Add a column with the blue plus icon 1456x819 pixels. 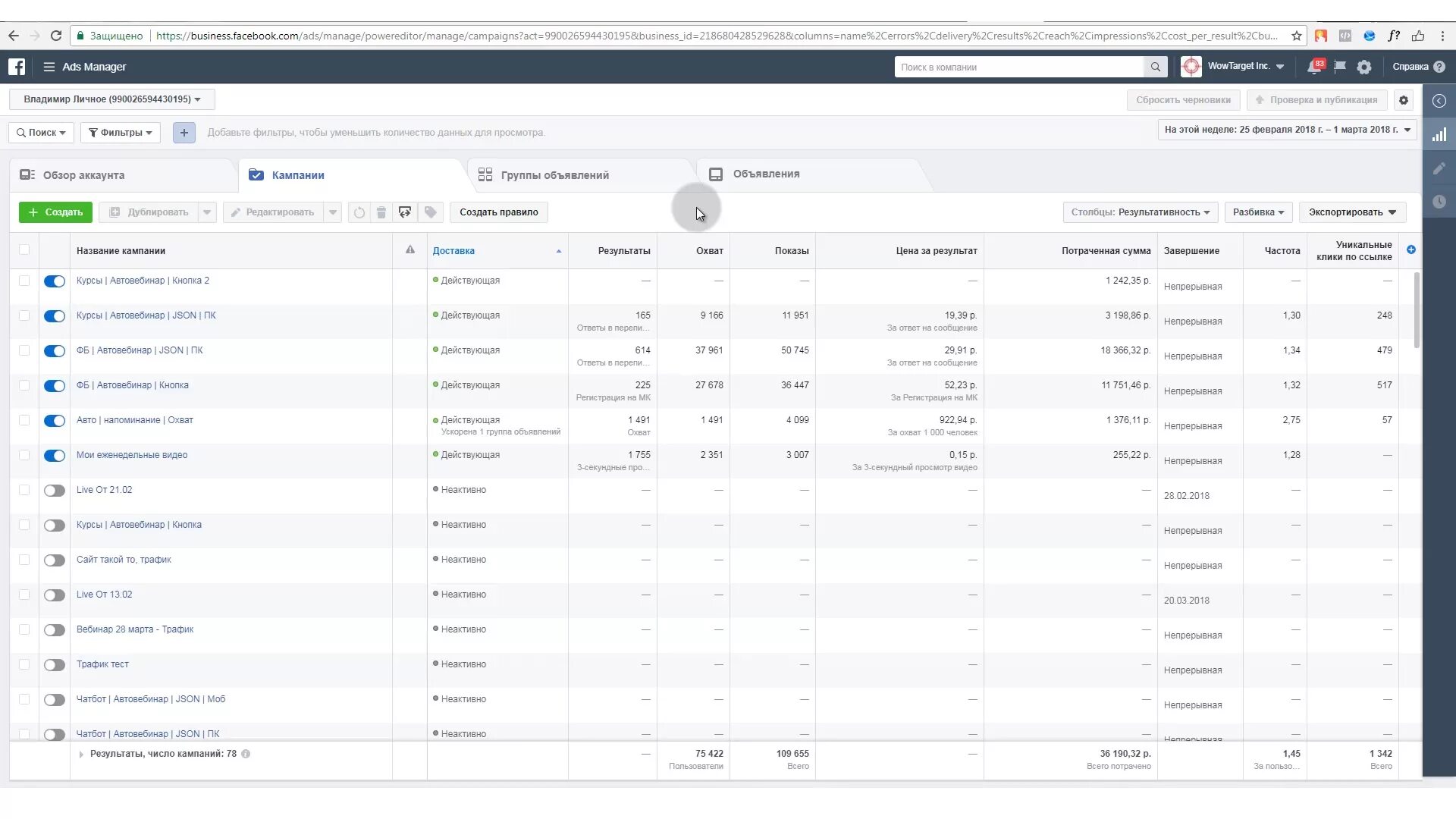tap(1410, 249)
